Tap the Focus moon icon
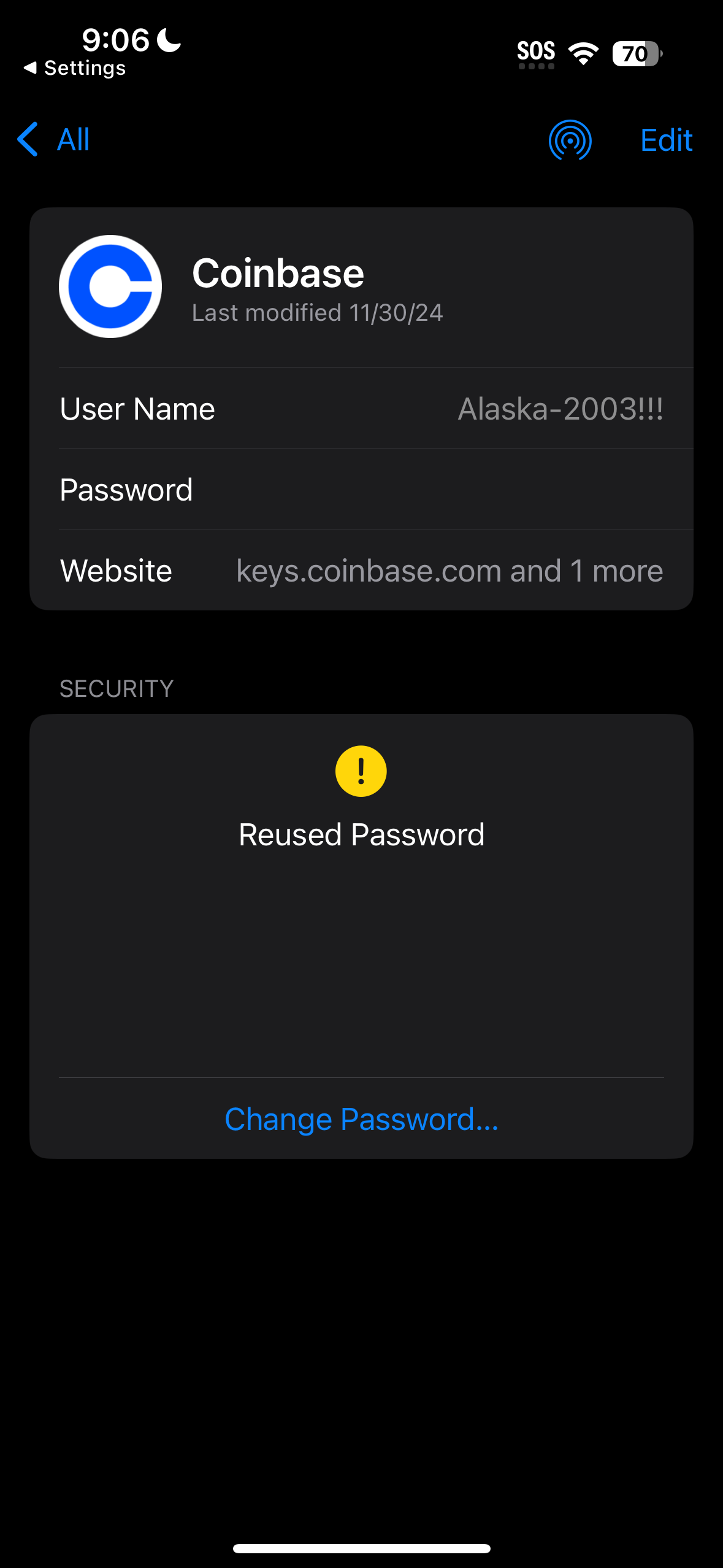Viewport: 723px width, 1568px height. point(169,40)
